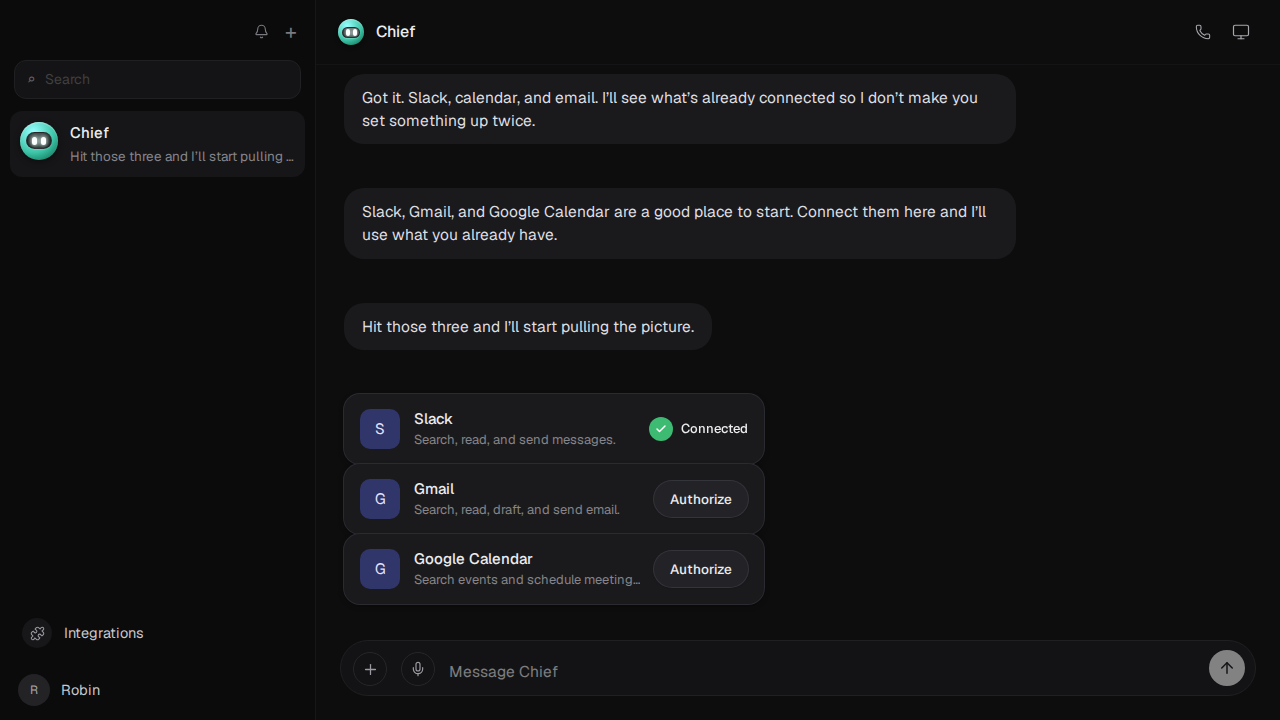Click the Chief title in header
The width and height of the screenshot is (1280, 720).
coord(395,32)
